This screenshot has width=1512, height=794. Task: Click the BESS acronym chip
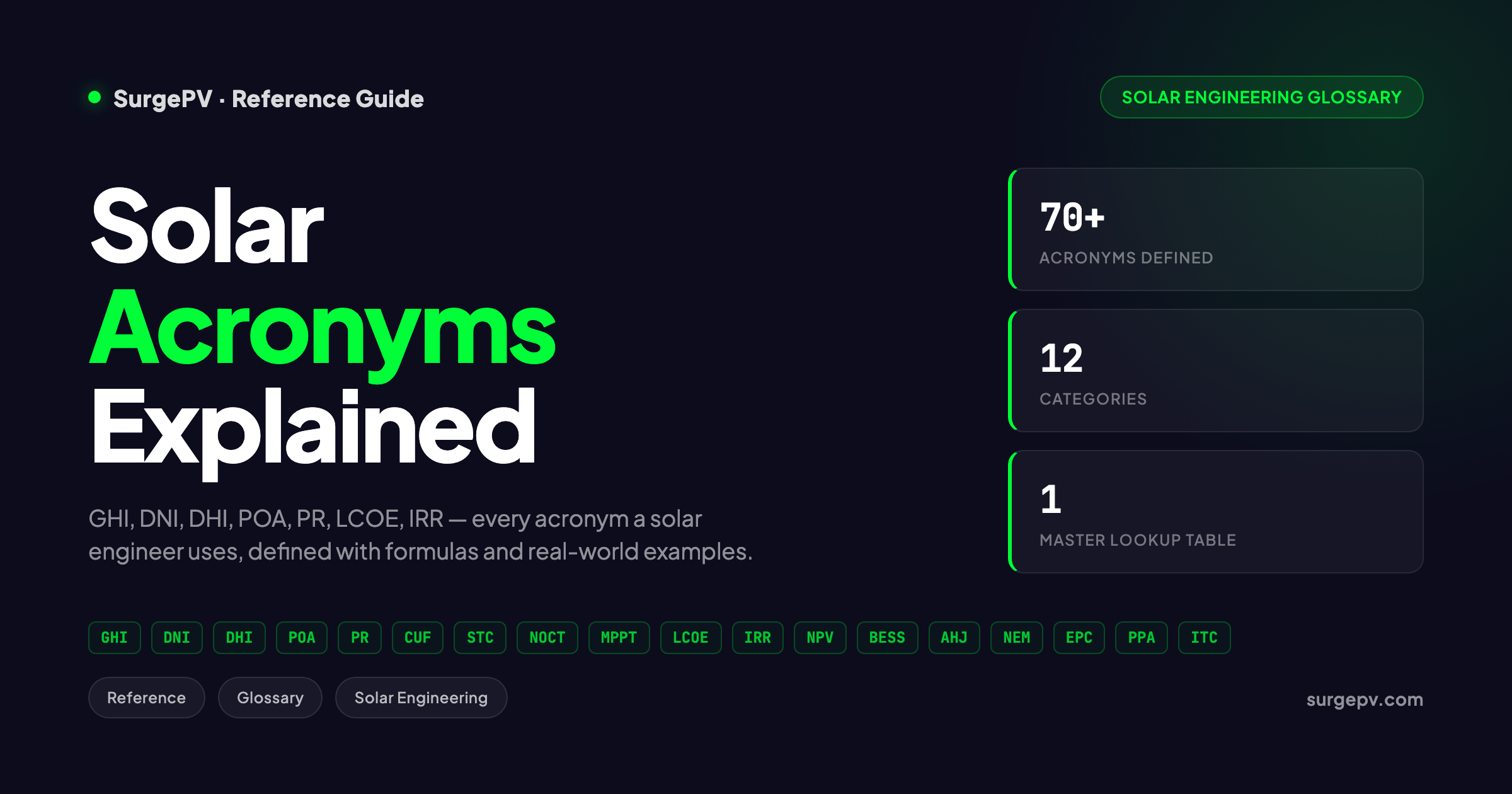888,638
